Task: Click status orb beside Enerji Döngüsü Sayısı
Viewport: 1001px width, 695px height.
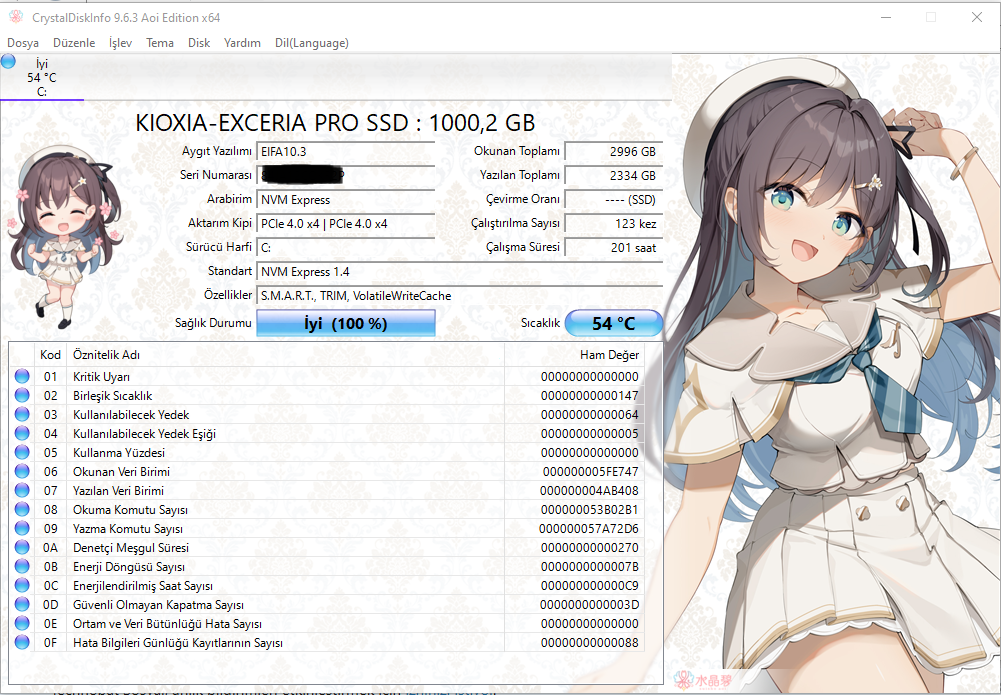Action: 23,567
